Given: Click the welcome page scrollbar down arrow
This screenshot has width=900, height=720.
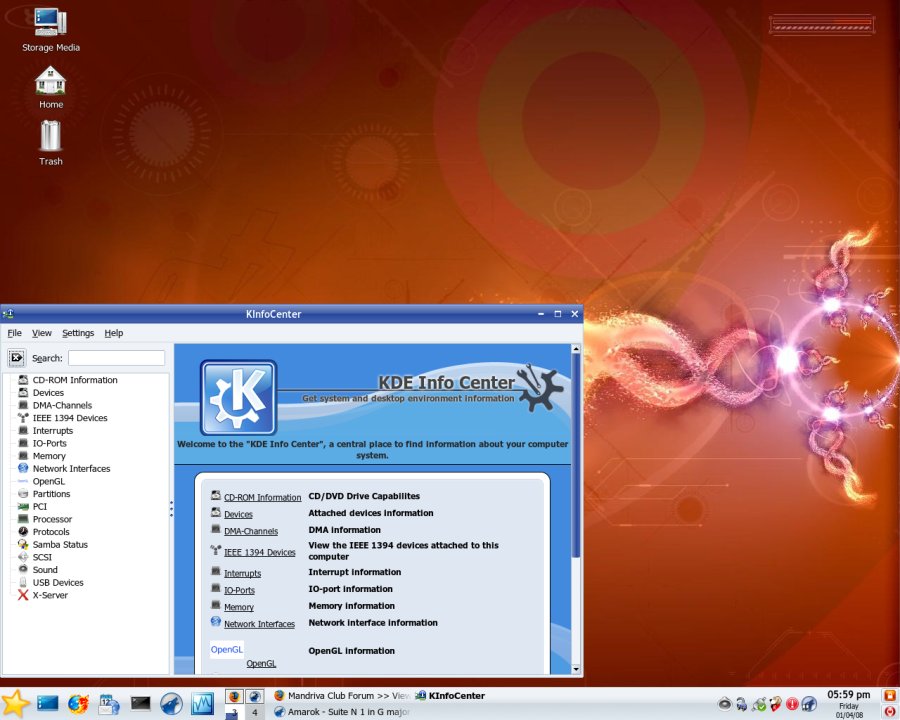Looking at the screenshot, I should pos(576,669).
